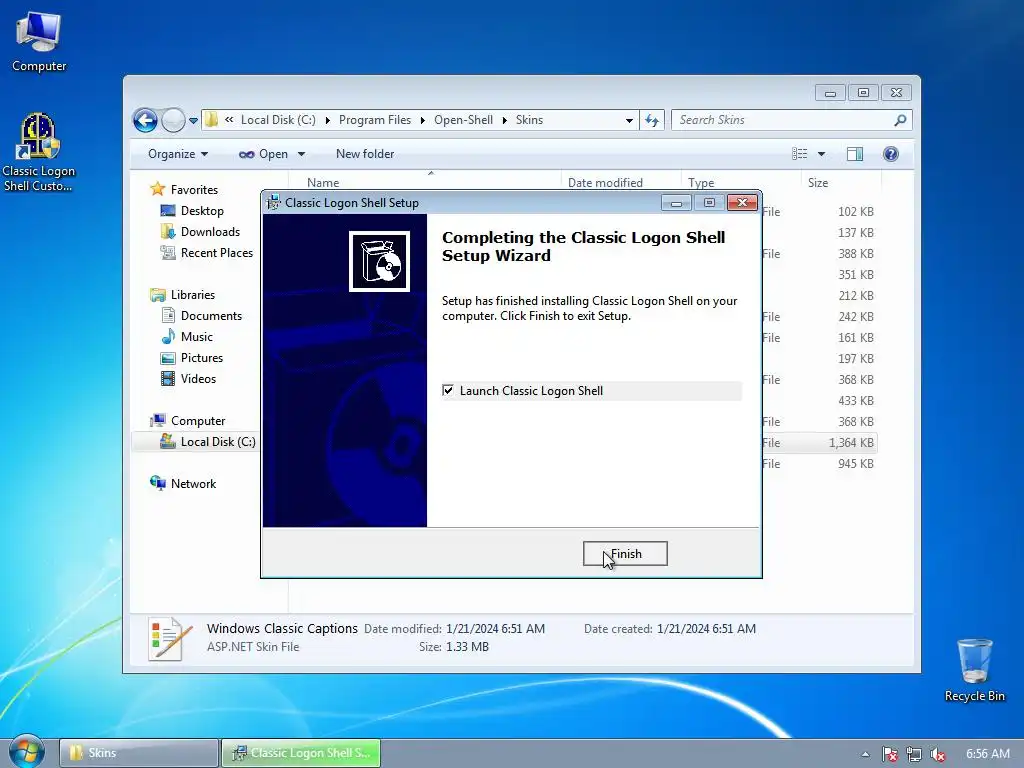1024x768 pixels.
Task: Close the Classic Logon Shell Setup dialog
Action: [743, 202]
